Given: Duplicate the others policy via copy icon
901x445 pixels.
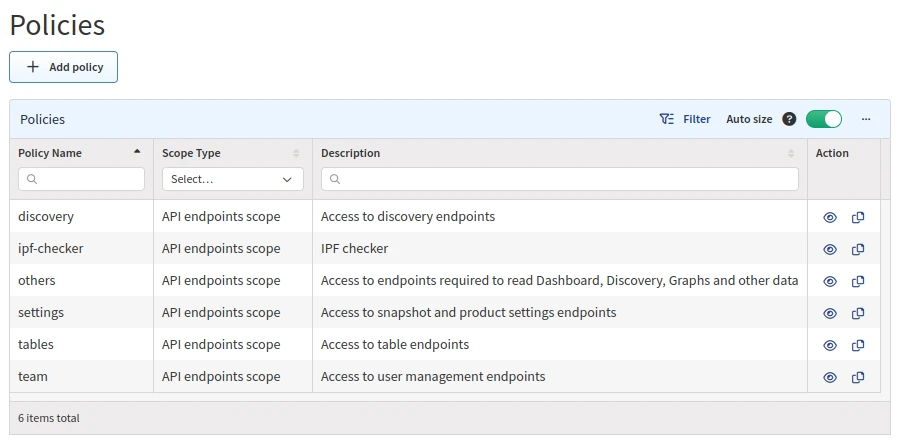Looking at the screenshot, I should [x=858, y=281].
